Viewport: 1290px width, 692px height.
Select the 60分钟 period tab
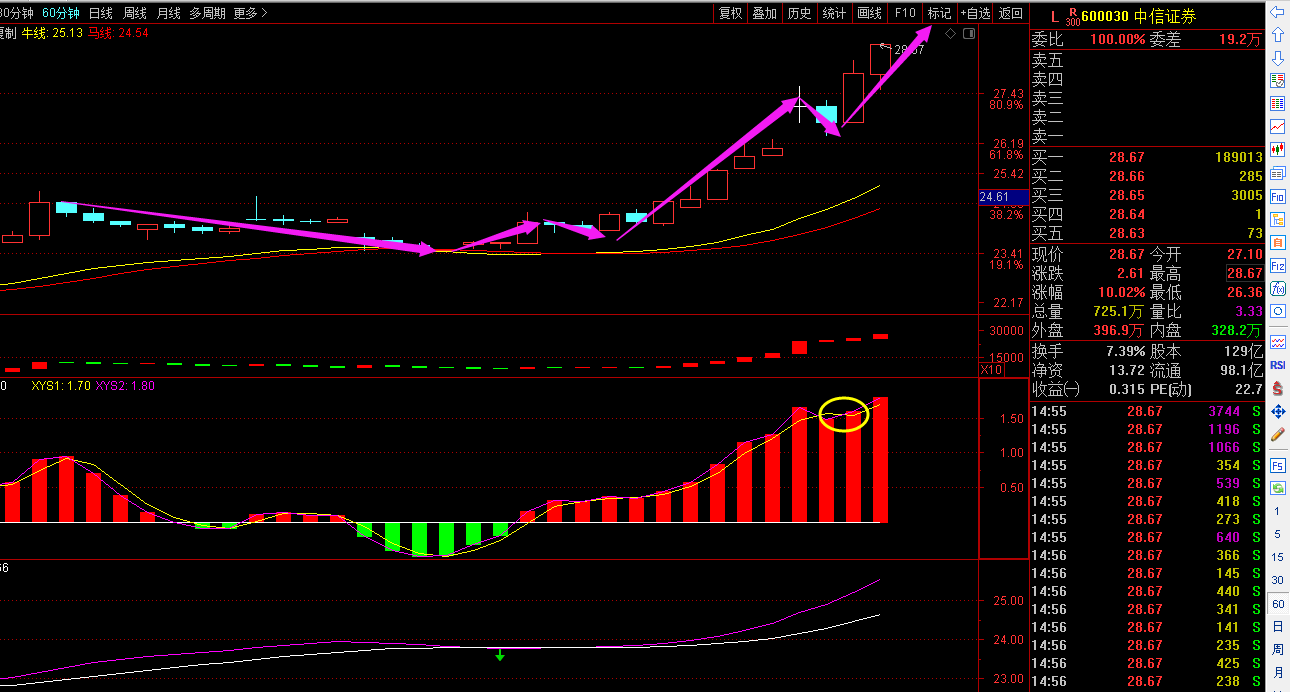(x=61, y=13)
